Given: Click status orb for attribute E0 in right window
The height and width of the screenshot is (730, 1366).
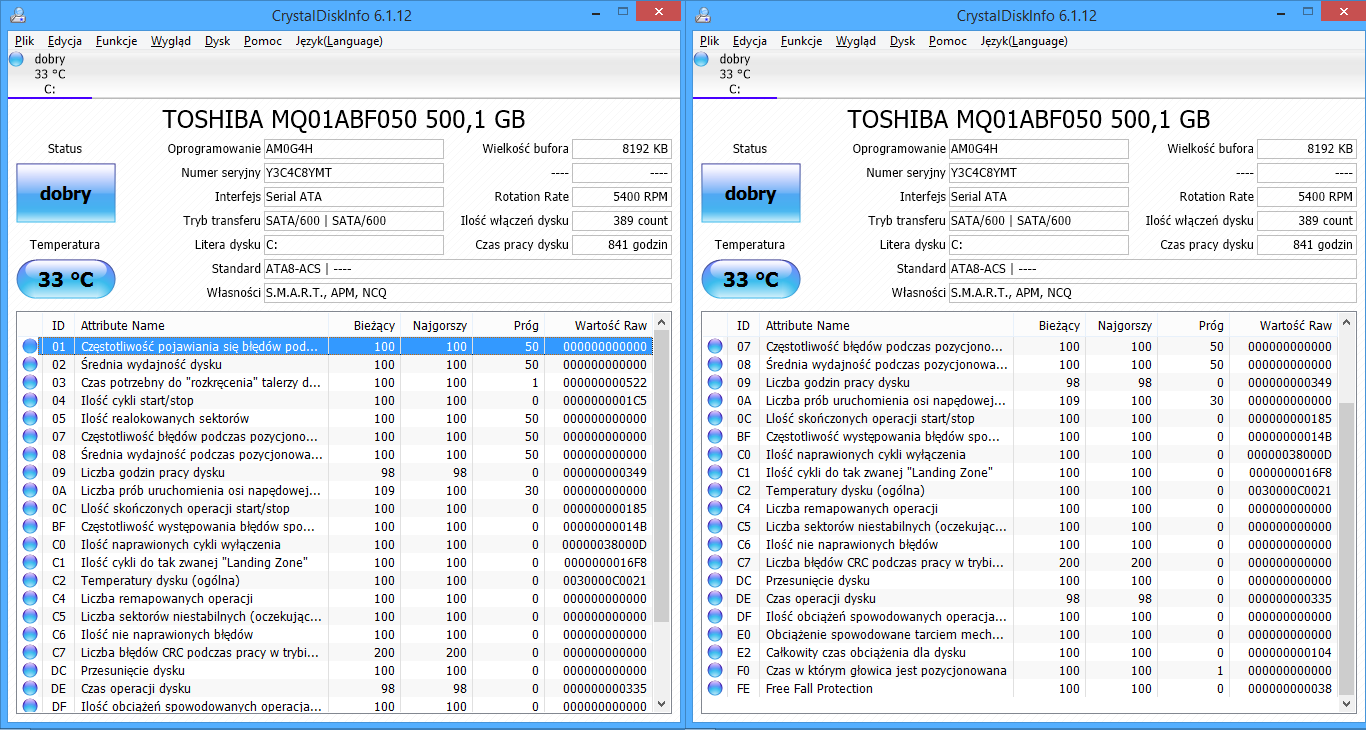Looking at the screenshot, I should [715, 635].
